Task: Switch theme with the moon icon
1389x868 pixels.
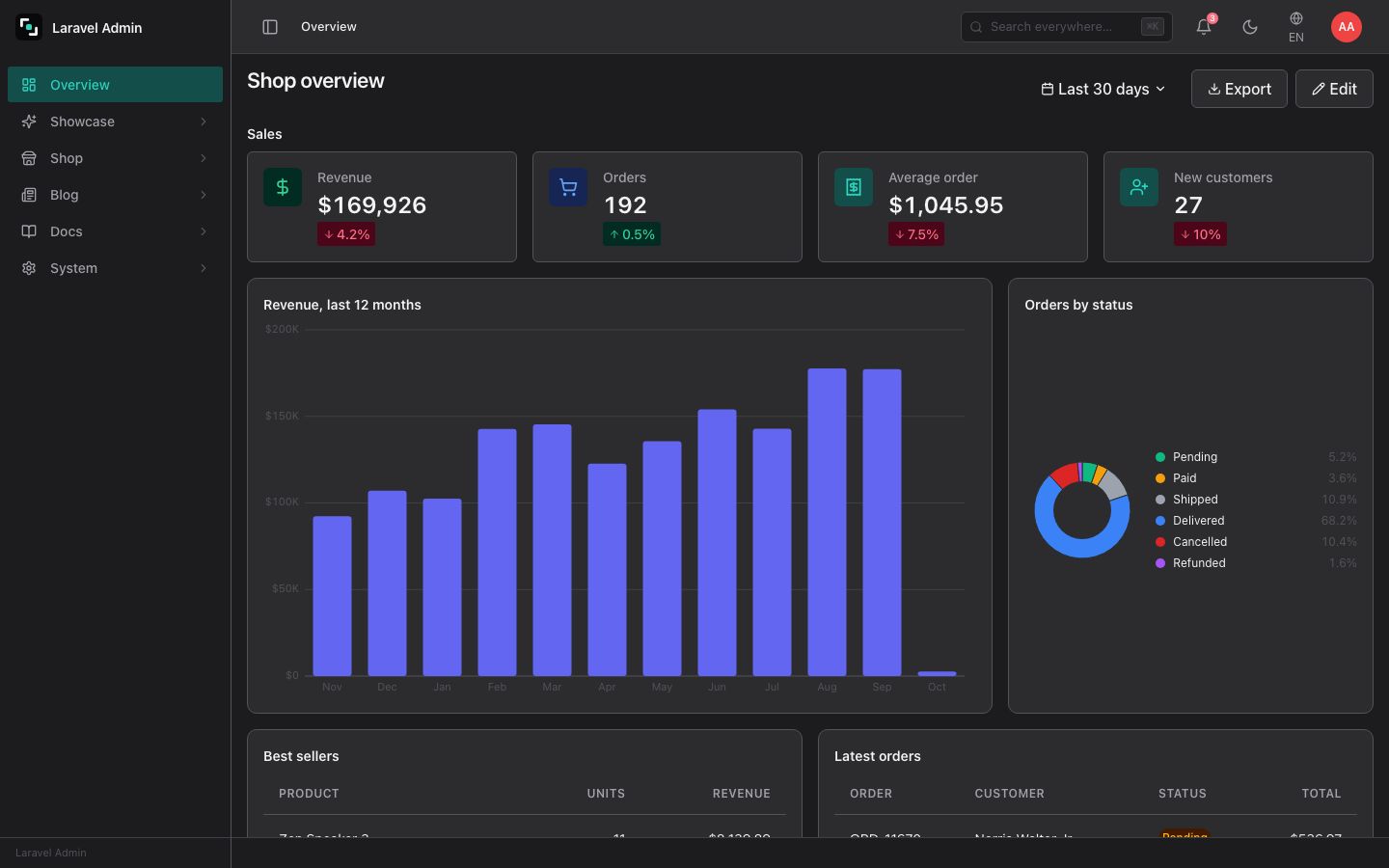Action: 1250,27
